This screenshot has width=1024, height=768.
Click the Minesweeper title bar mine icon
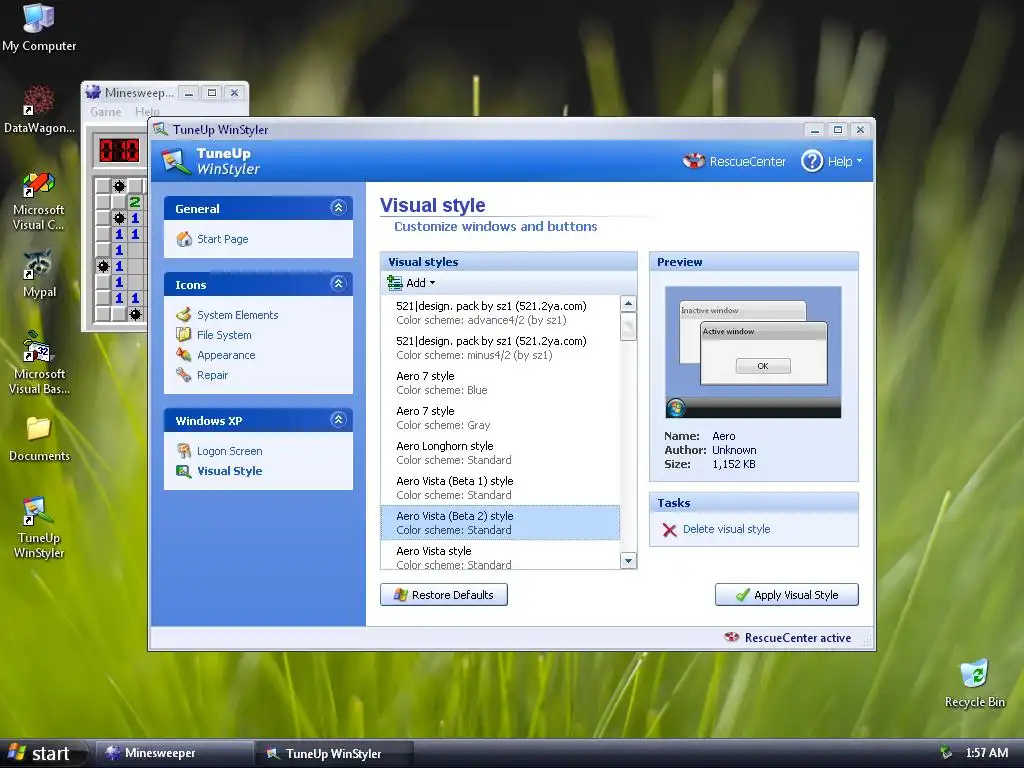click(93, 93)
